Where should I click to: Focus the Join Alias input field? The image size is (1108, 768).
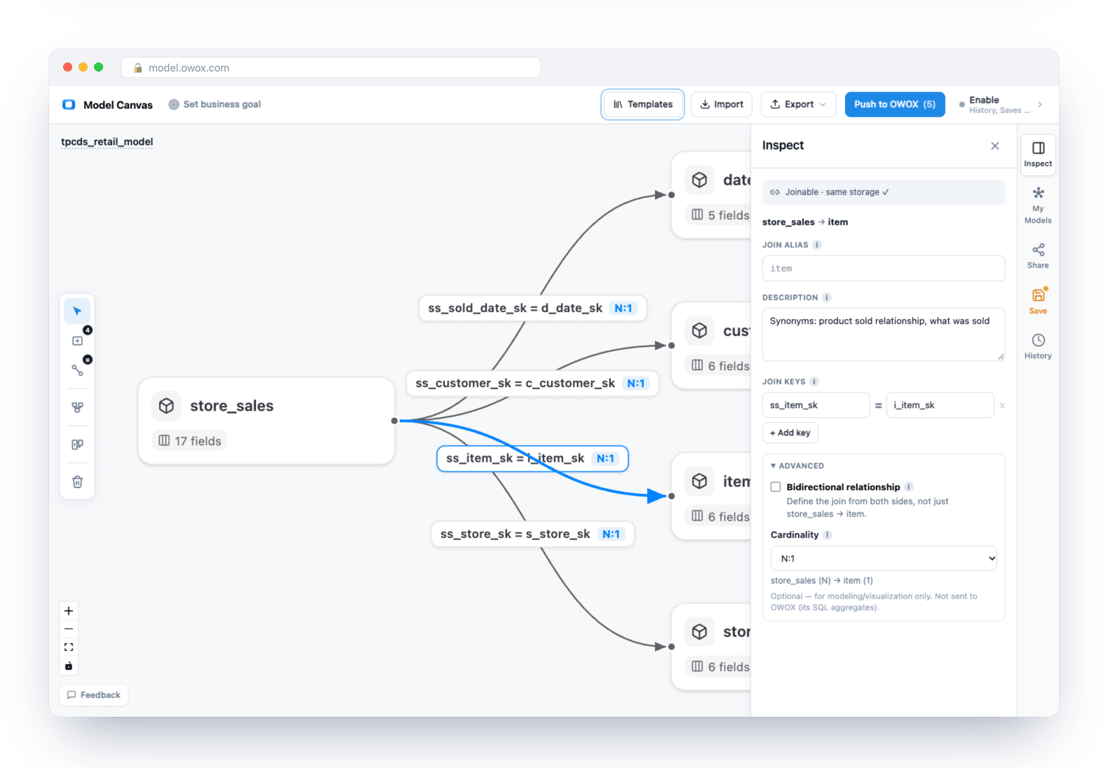tap(883, 268)
